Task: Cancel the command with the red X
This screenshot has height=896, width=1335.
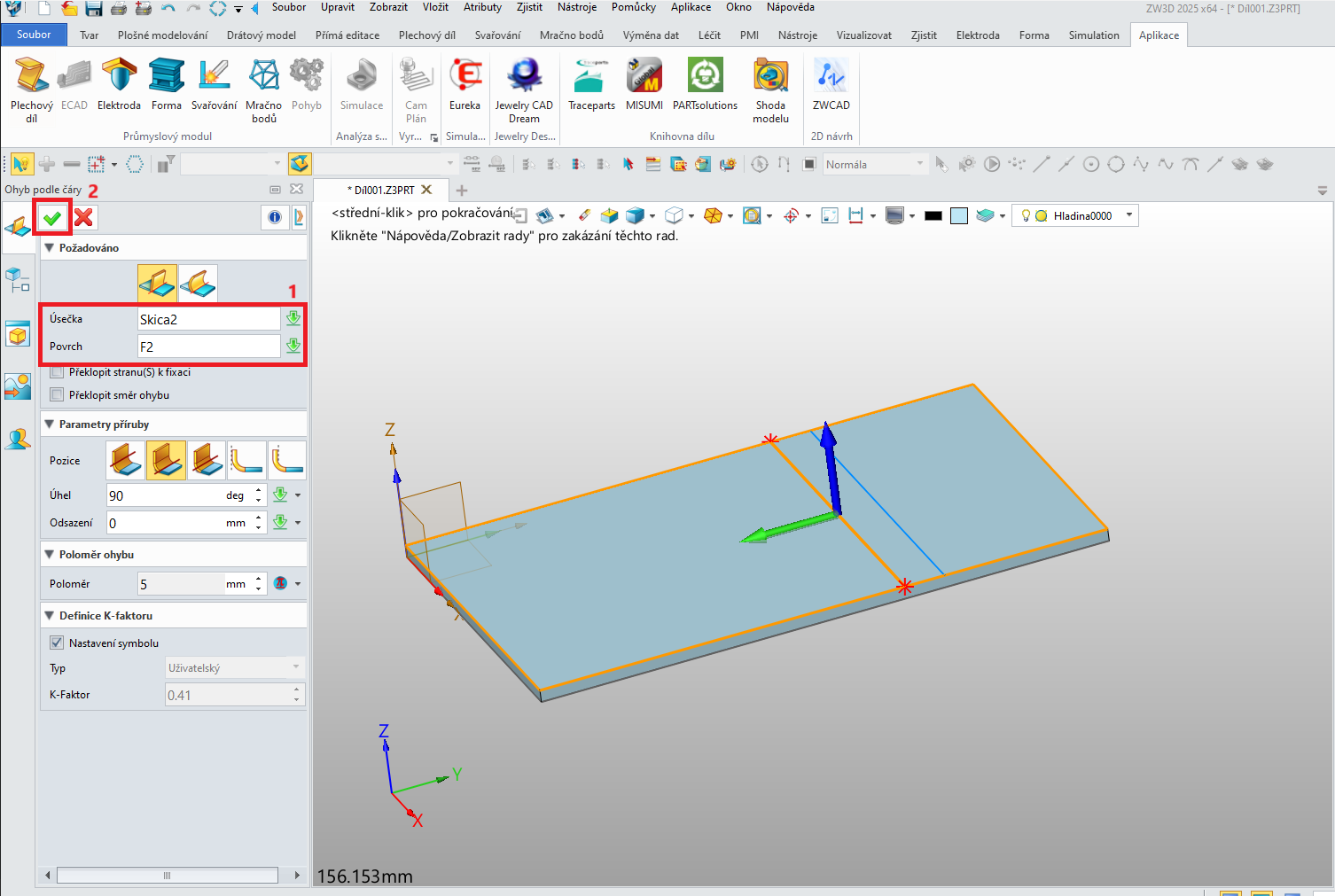Action: click(x=84, y=217)
